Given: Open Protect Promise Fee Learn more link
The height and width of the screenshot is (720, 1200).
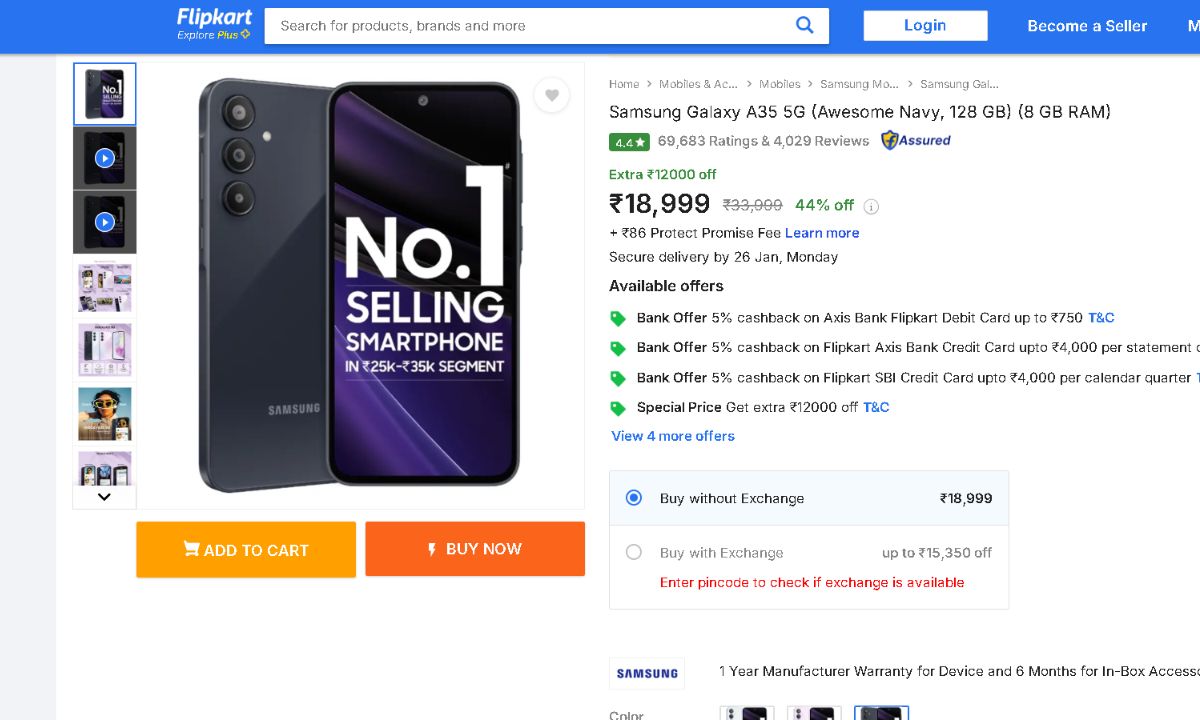Looking at the screenshot, I should [822, 233].
